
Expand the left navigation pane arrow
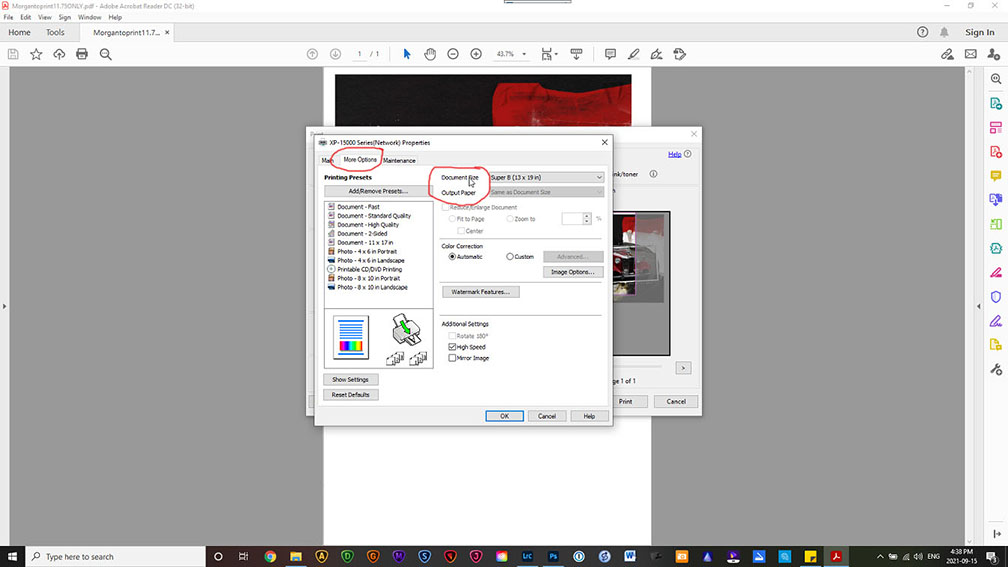4,307
